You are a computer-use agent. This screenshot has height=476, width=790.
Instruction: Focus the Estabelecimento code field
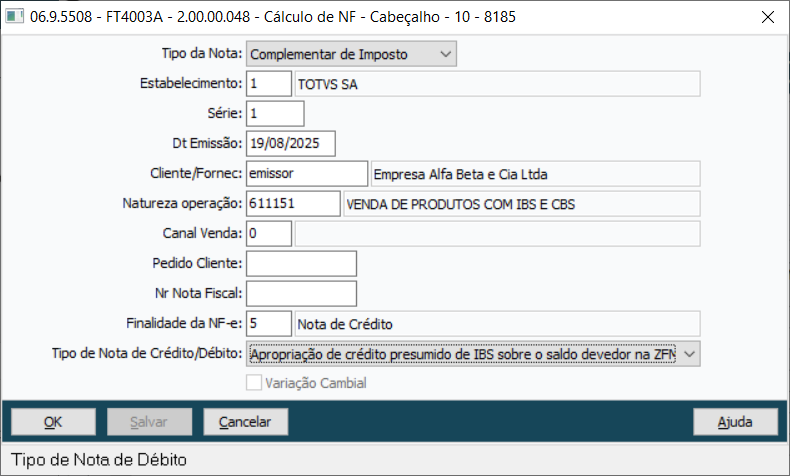(x=269, y=84)
